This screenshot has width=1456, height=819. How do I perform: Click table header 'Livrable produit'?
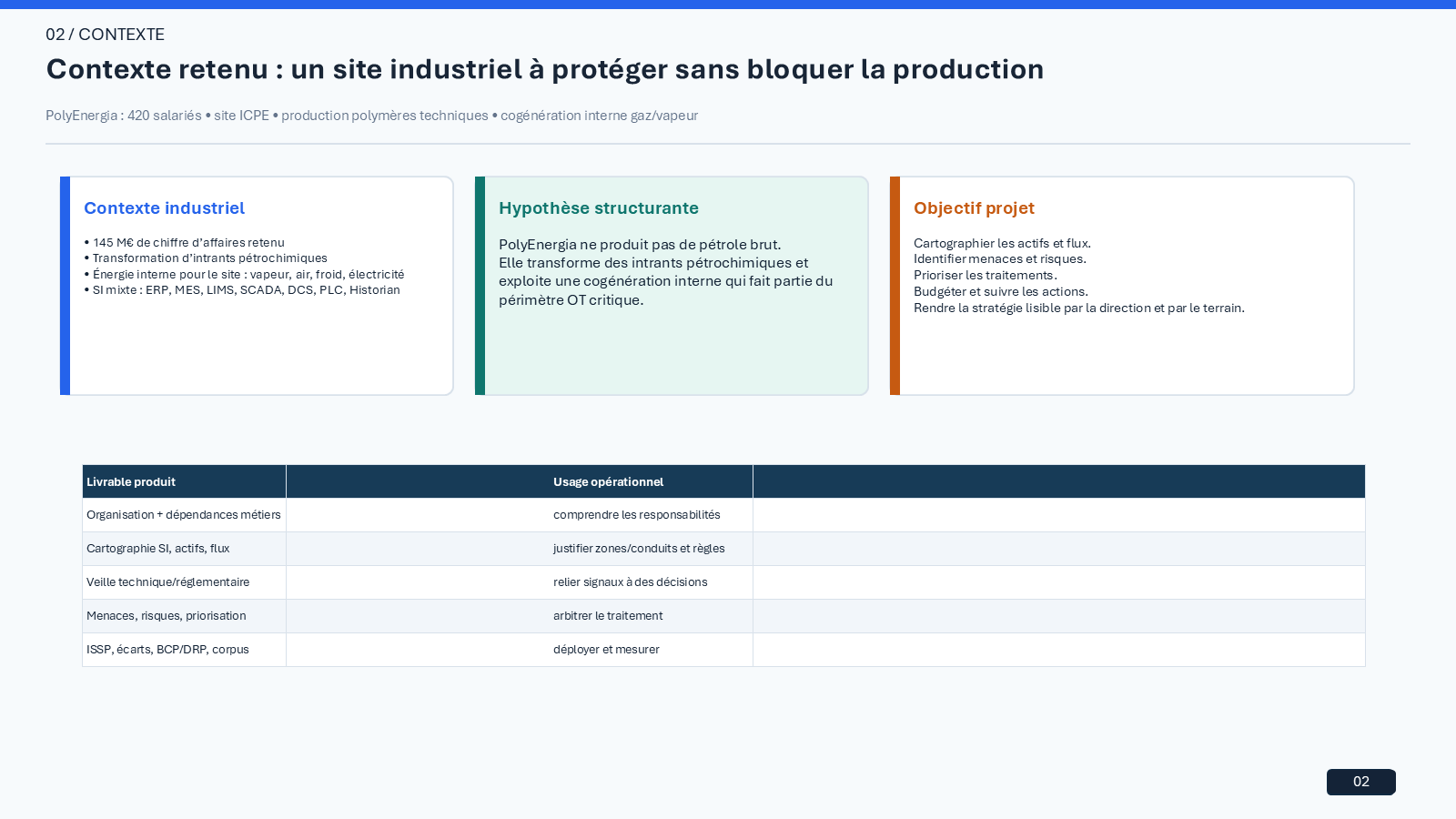[x=131, y=482]
